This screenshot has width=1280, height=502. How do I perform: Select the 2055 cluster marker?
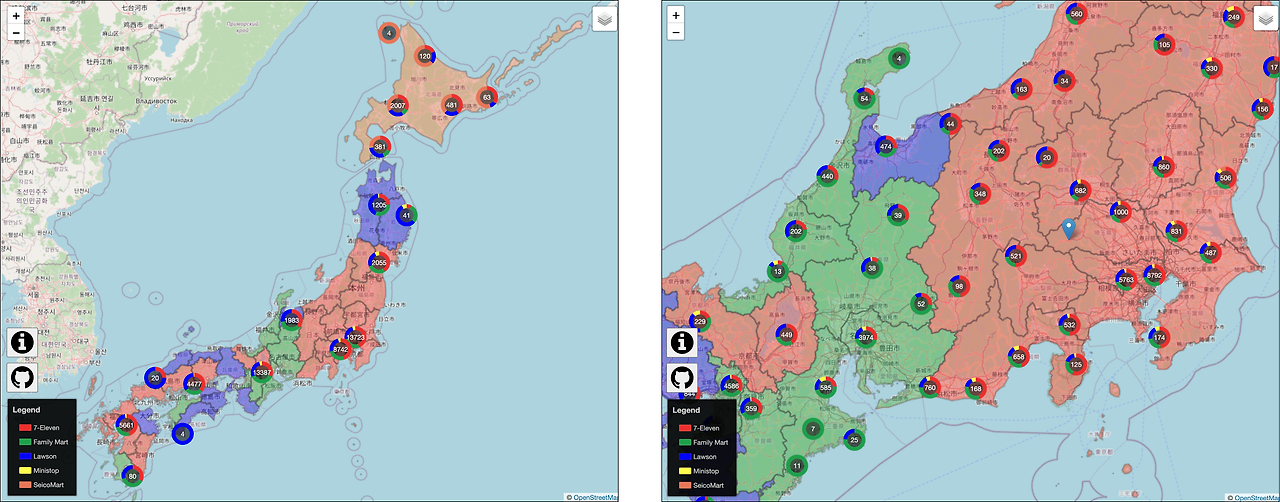(379, 263)
